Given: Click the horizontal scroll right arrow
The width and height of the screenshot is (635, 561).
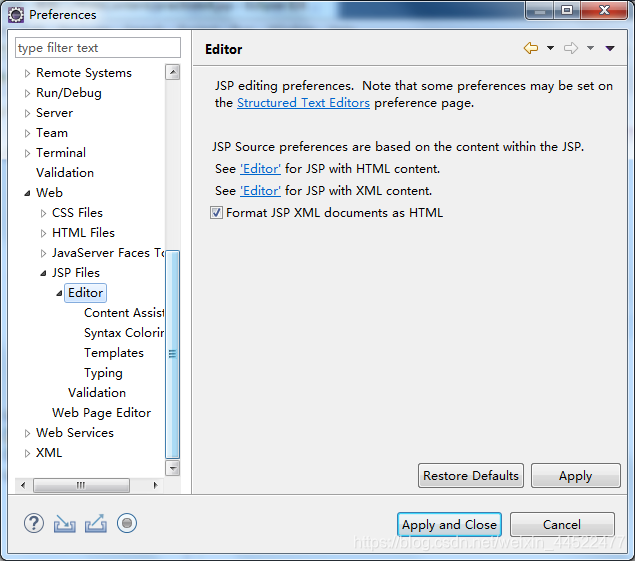Looking at the screenshot, I should pyautogui.click(x=156, y=485).
